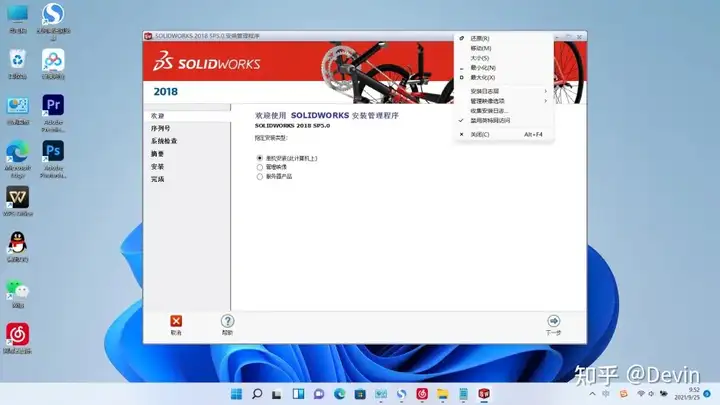The width and height of the screenshot is (720, 405).
Task: Open Task View on taskbar
Action: 277,394
